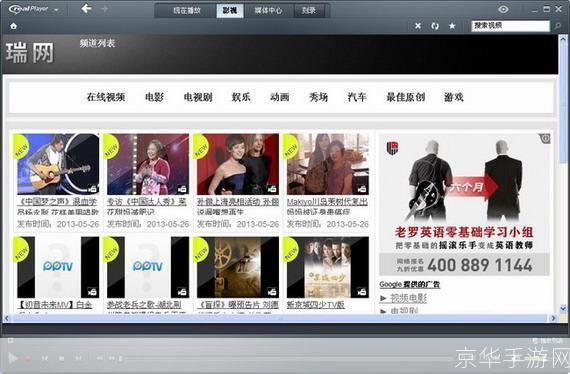
Task: Open the RealPlayer logo menu dropdown arrow
Action: pos(56,10)
